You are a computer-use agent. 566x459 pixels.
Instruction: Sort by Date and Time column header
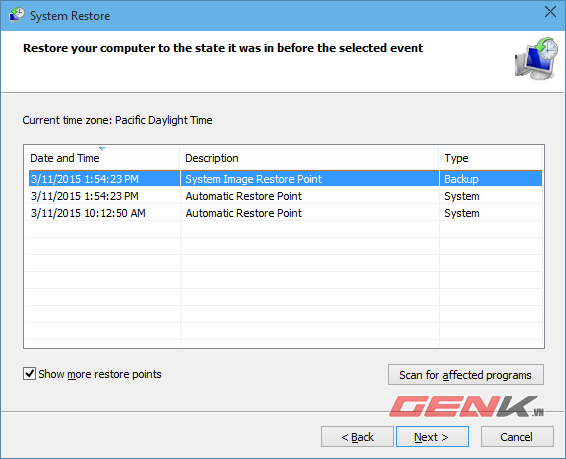coord(102,158)
